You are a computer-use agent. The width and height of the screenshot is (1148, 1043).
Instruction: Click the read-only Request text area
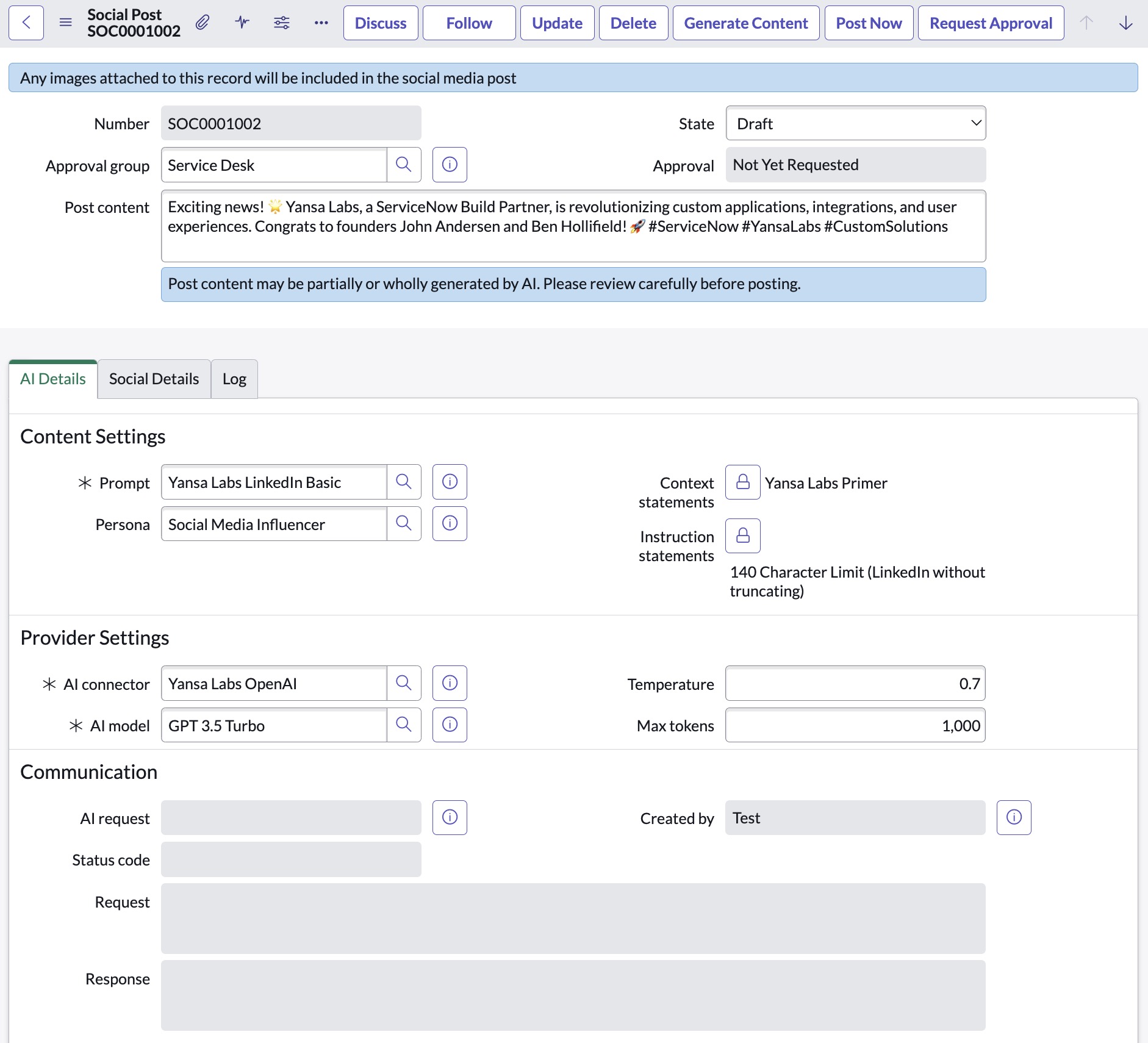pyautogui.click(x=573, y=919)
